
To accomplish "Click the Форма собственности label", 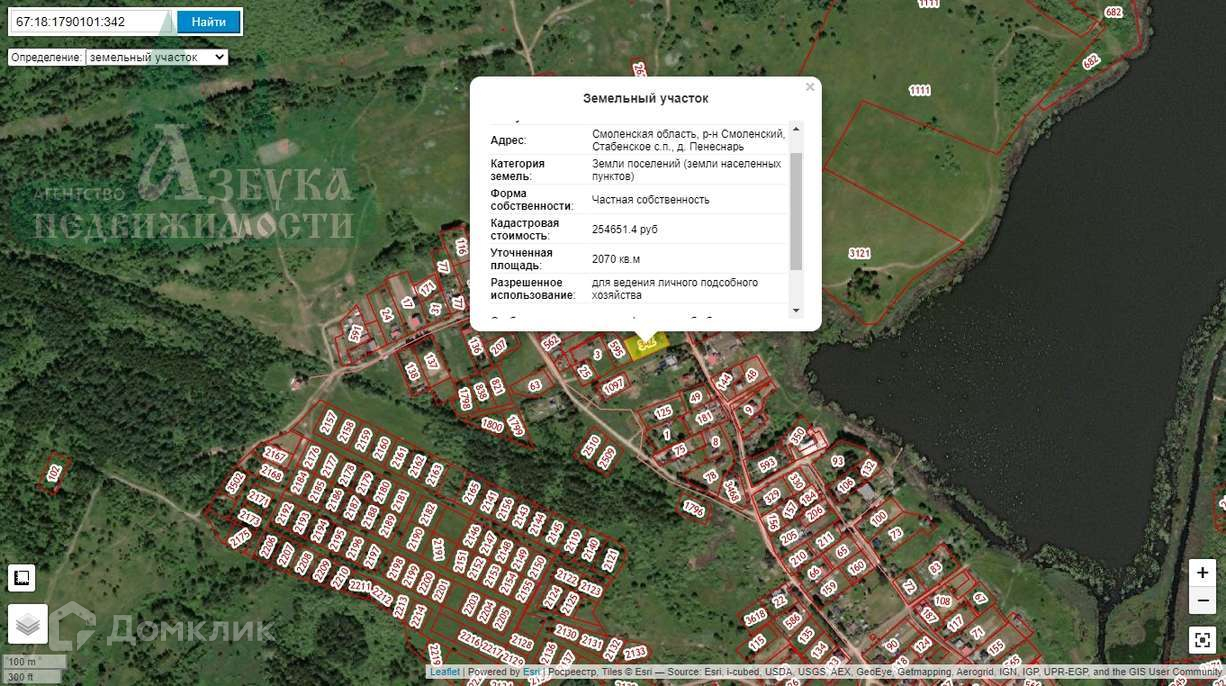I will pyautogui.click(x=532, y=199).
